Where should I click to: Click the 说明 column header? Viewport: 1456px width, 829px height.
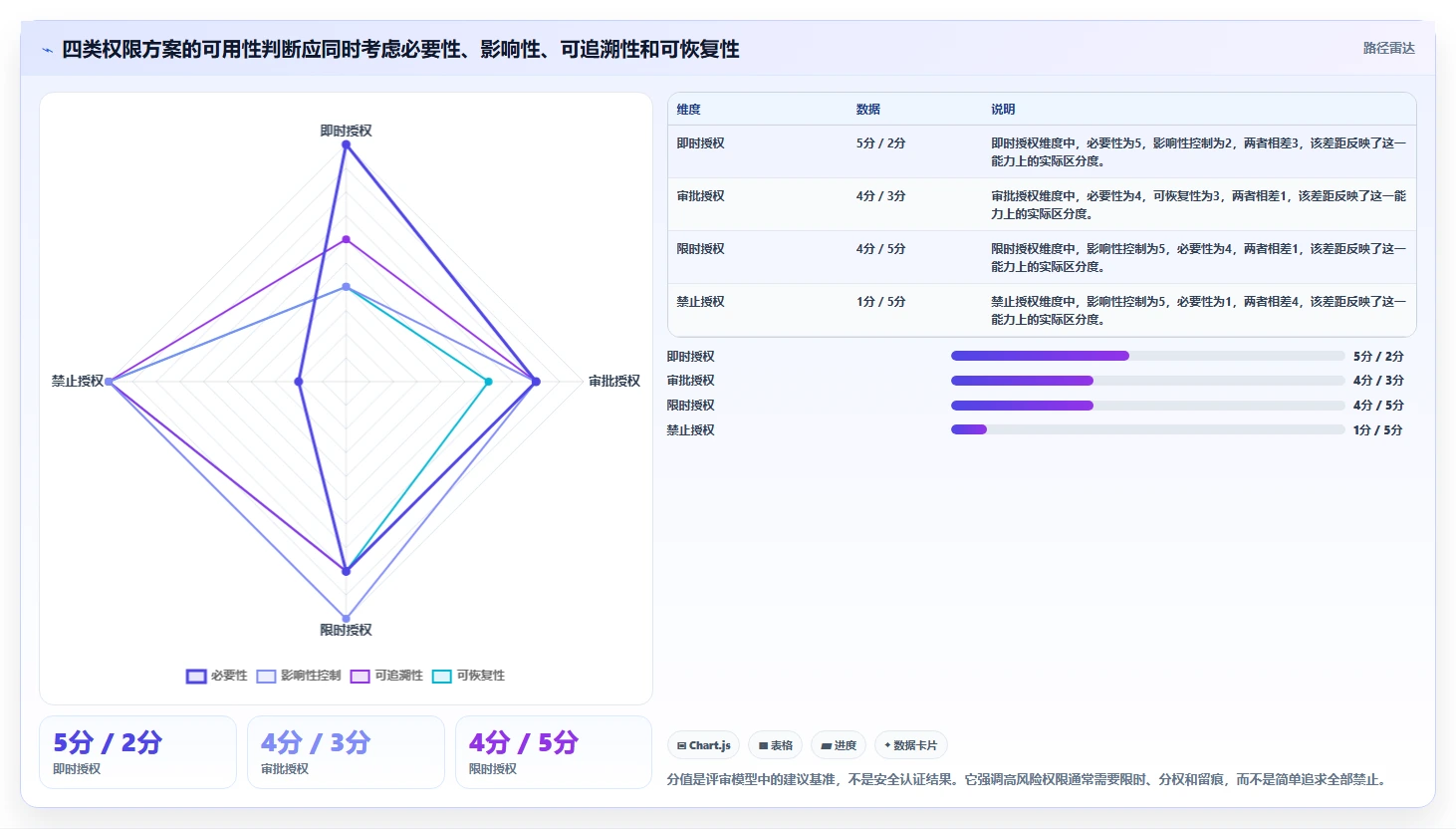coord(1003,110)
